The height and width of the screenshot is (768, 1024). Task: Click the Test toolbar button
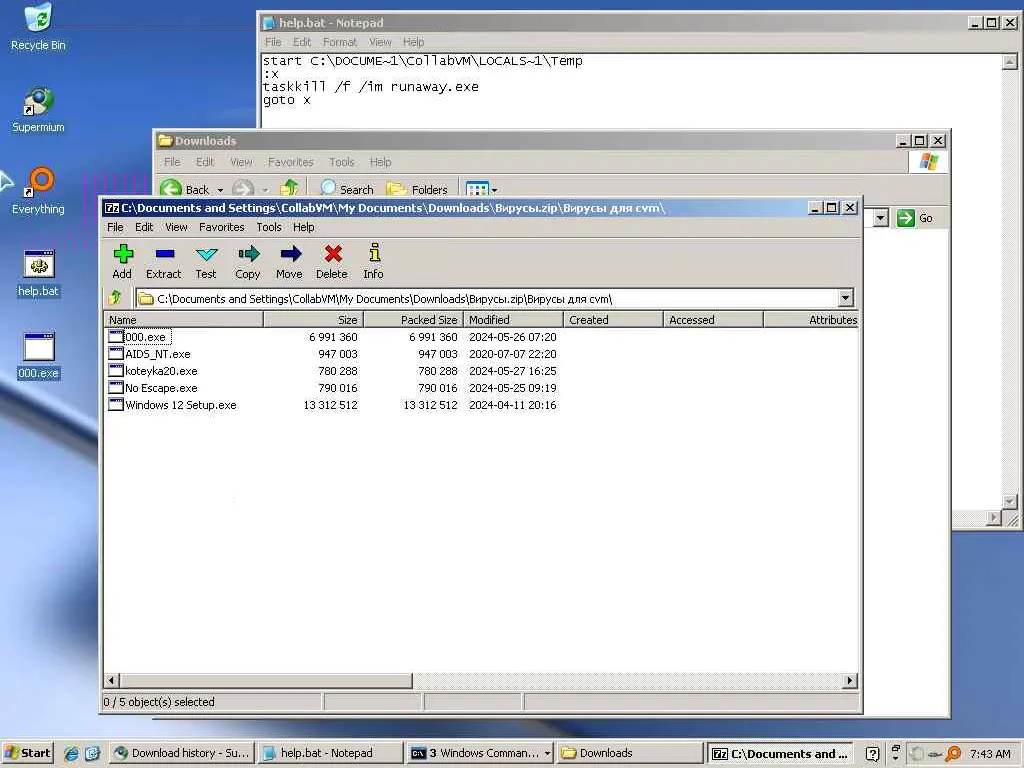pos(206,261)
